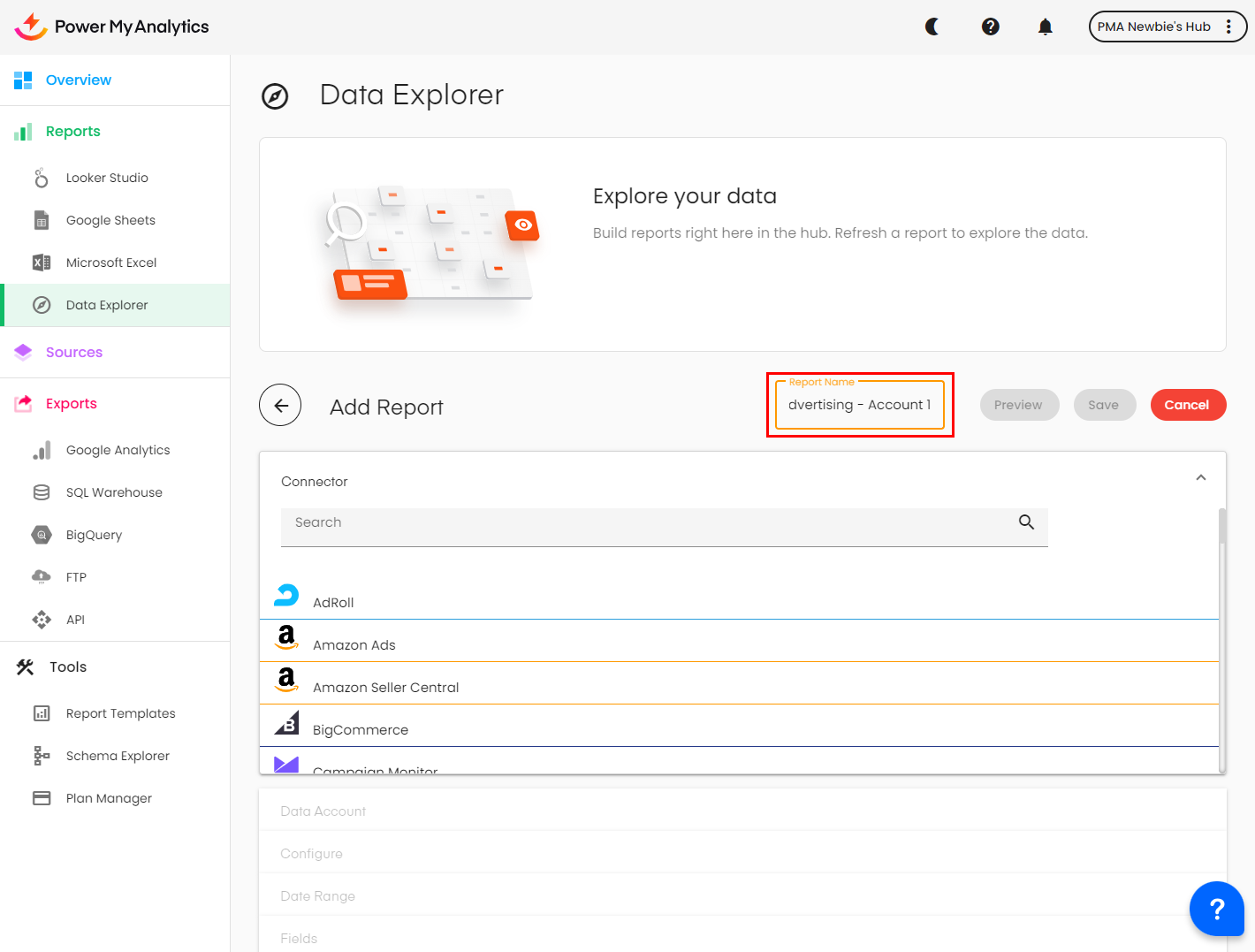
Task: Collapse the Connector section chevron
Action: [1201, 478]
